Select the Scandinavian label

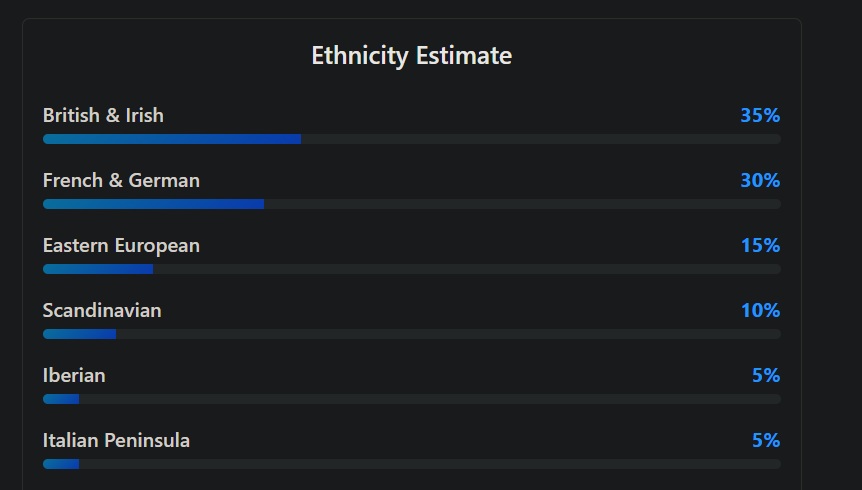tap(102, 310)
